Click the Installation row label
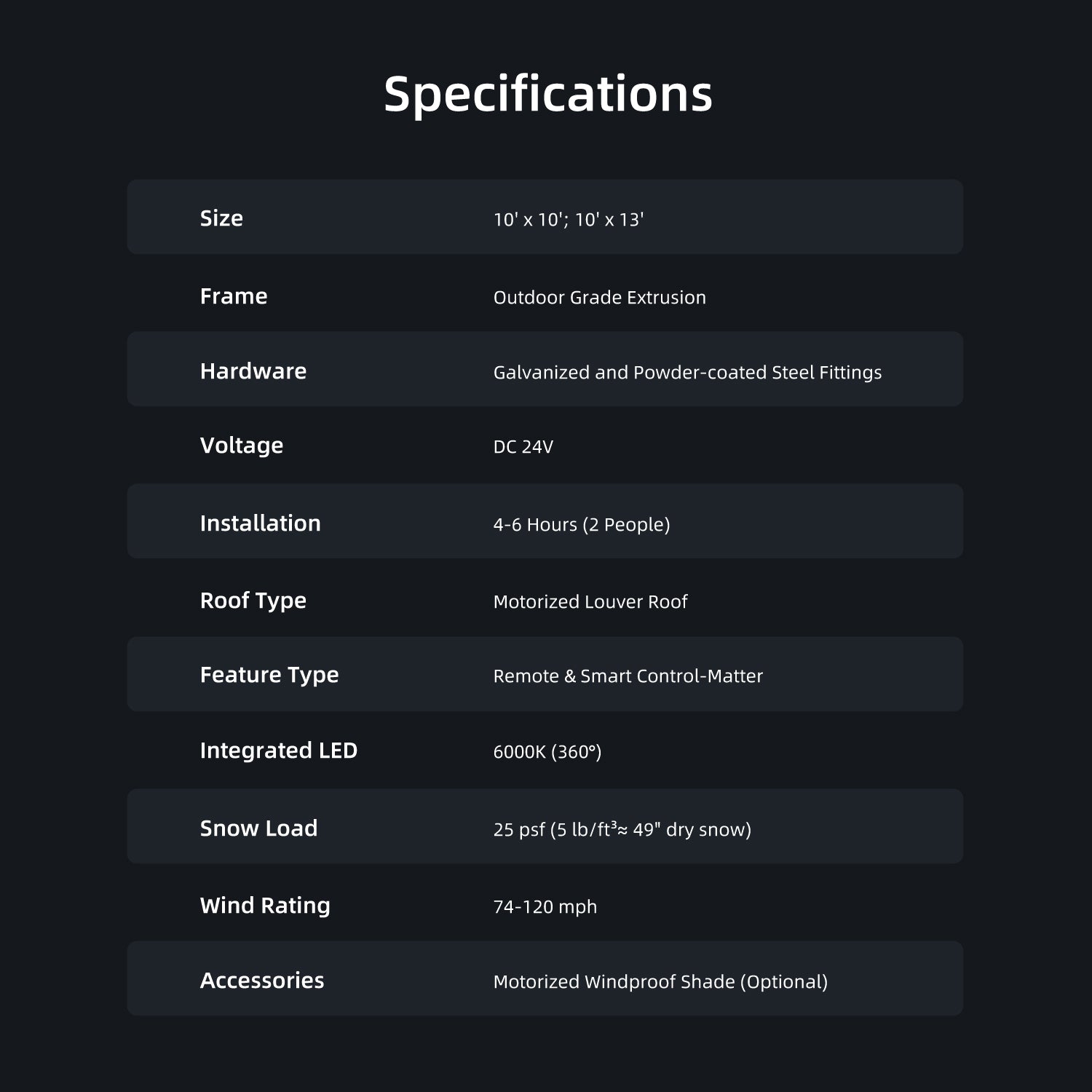This screenshot has height=1092, width=1092. [x=260, y=523]
